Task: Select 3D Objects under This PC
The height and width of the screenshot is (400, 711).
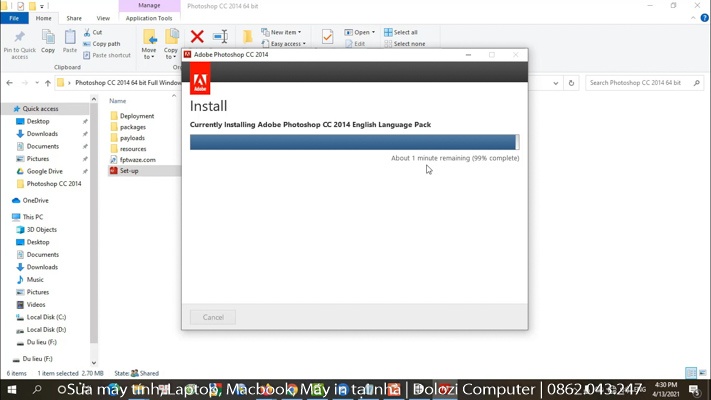Action: 41,229
